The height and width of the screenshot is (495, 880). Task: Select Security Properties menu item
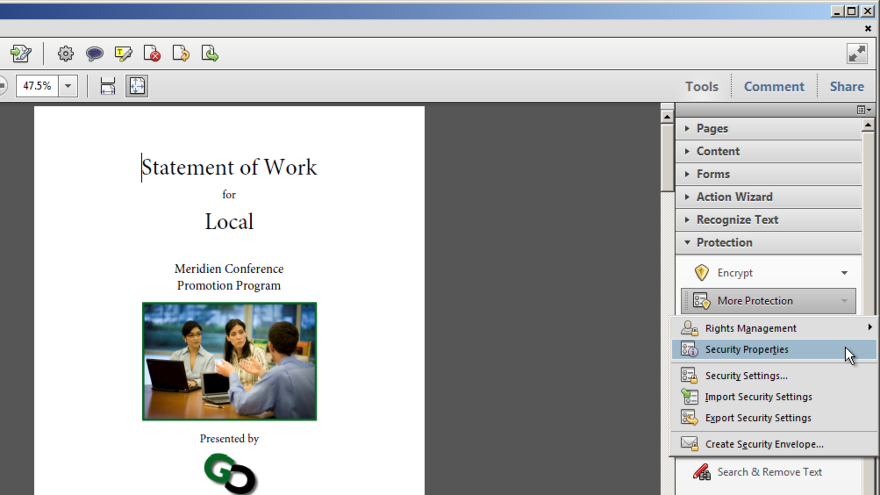[773, 350]
